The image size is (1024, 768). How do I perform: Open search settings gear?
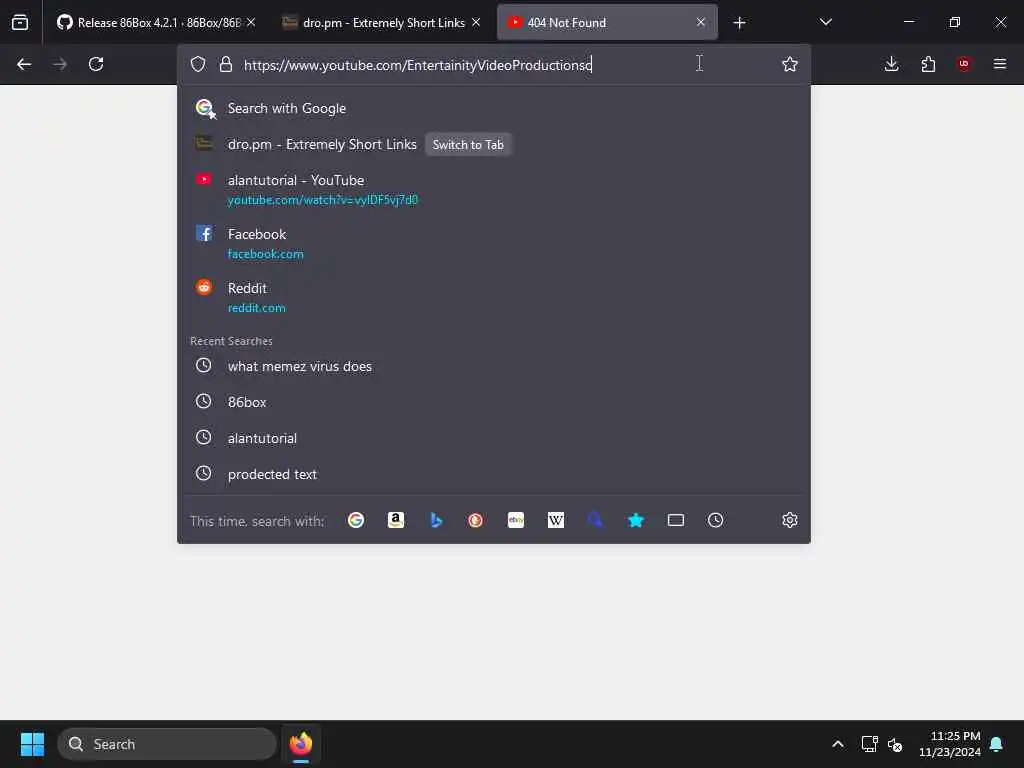pyautogui.click(x=790, y=520)
